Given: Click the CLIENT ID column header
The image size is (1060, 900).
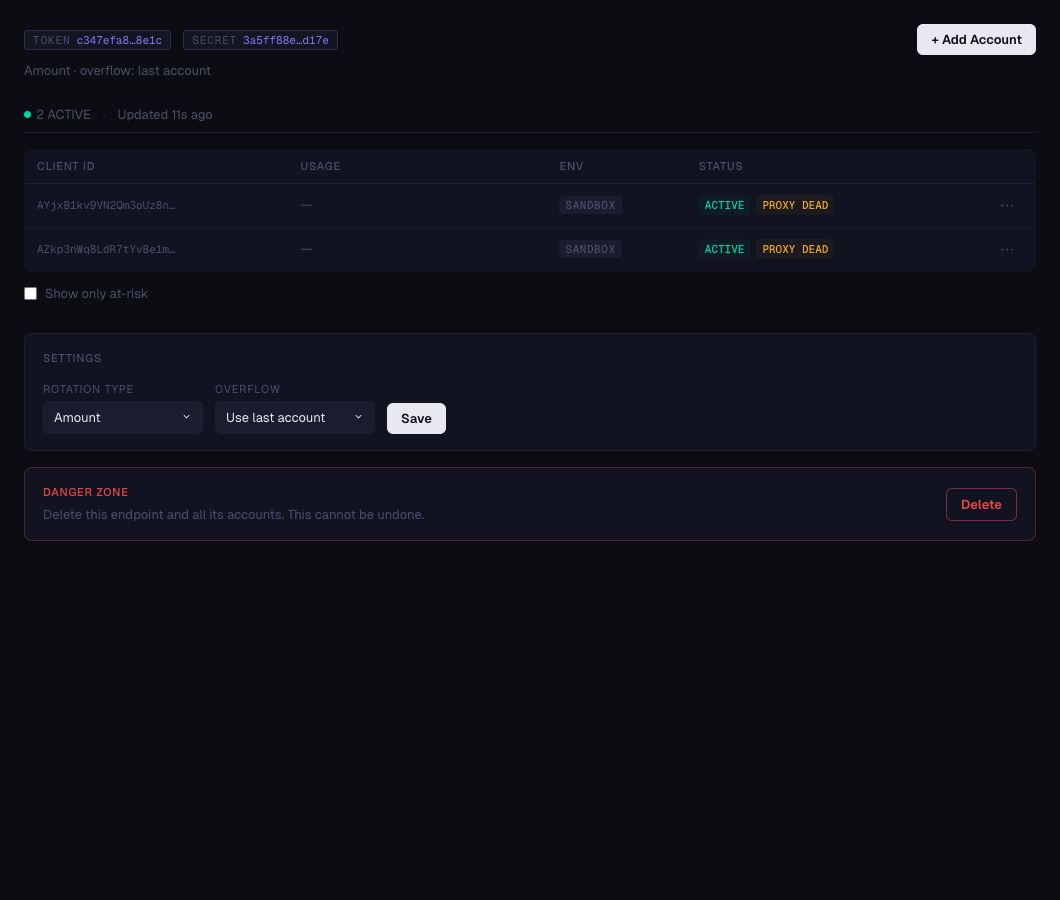Looking at the screenshot, I should coord(65,166).
